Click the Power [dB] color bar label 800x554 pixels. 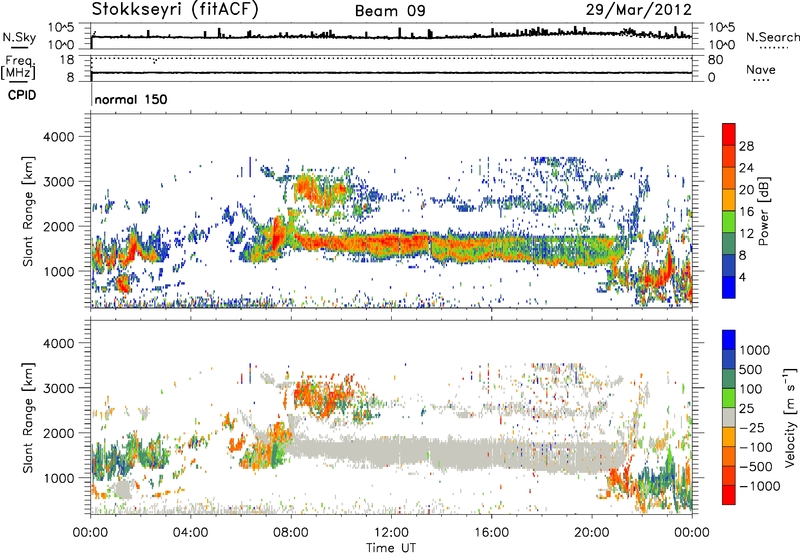(x=763, y=211)
